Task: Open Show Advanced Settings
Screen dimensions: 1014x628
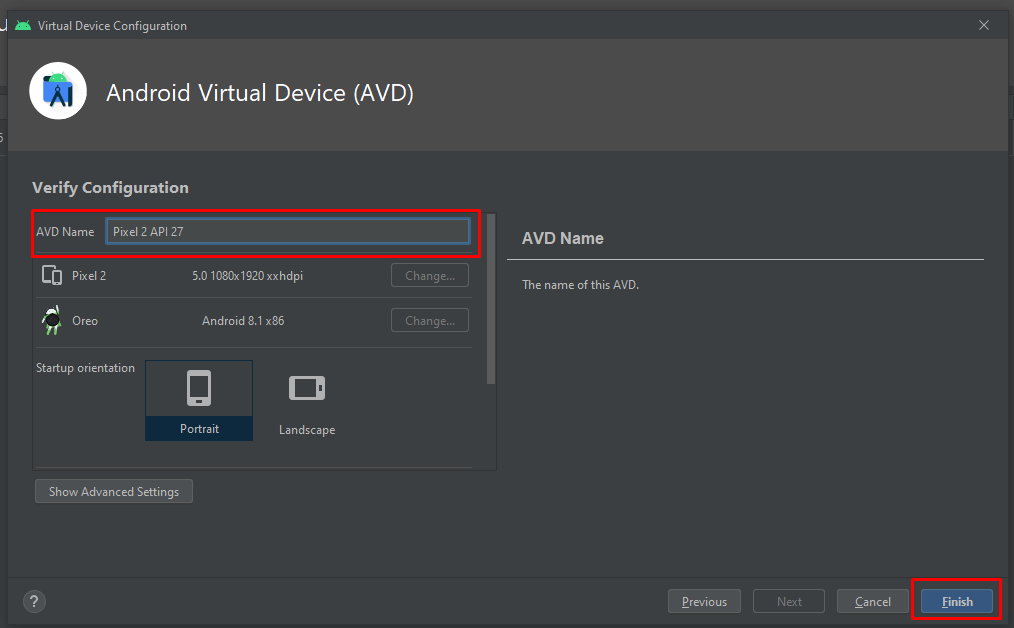Action: (114, 492)
